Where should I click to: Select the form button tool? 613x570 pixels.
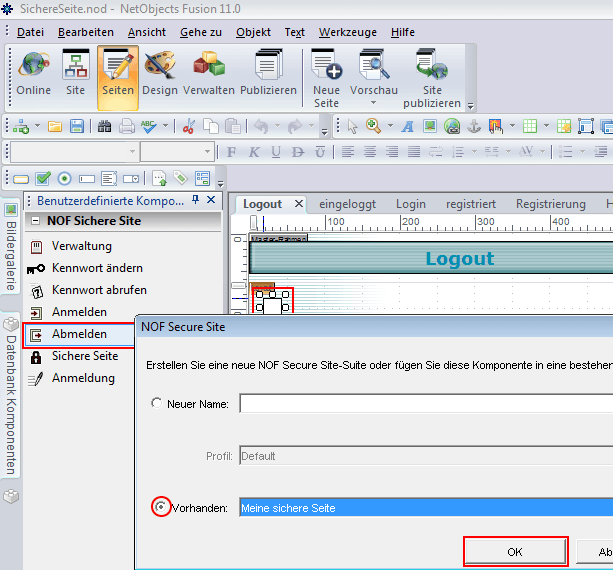click(21, 179)
